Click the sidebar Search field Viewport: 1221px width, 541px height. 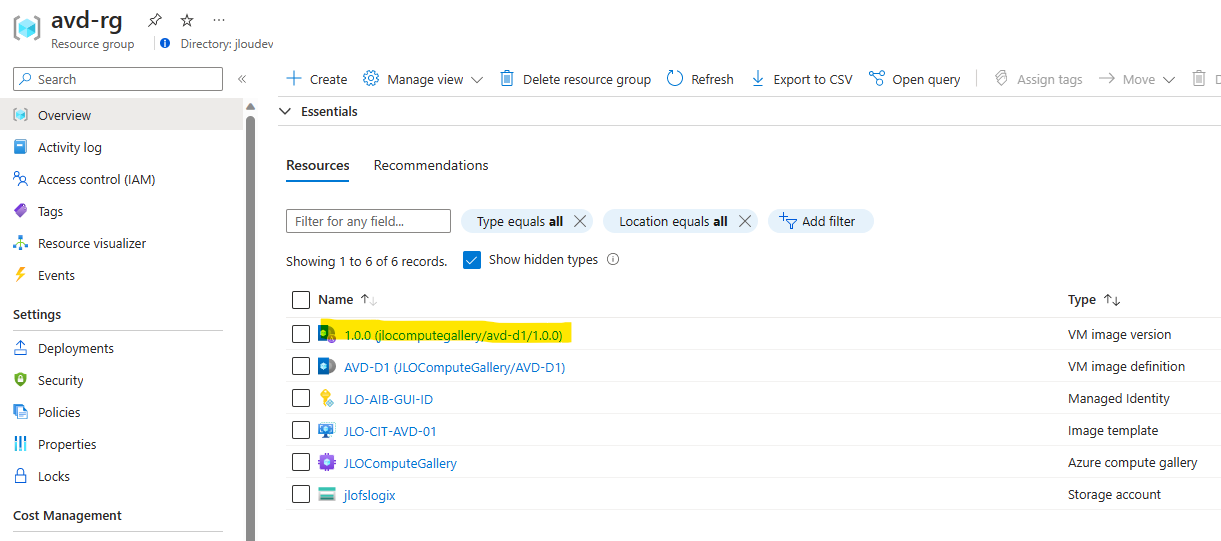pyautogui.click(x=117, y=79)
